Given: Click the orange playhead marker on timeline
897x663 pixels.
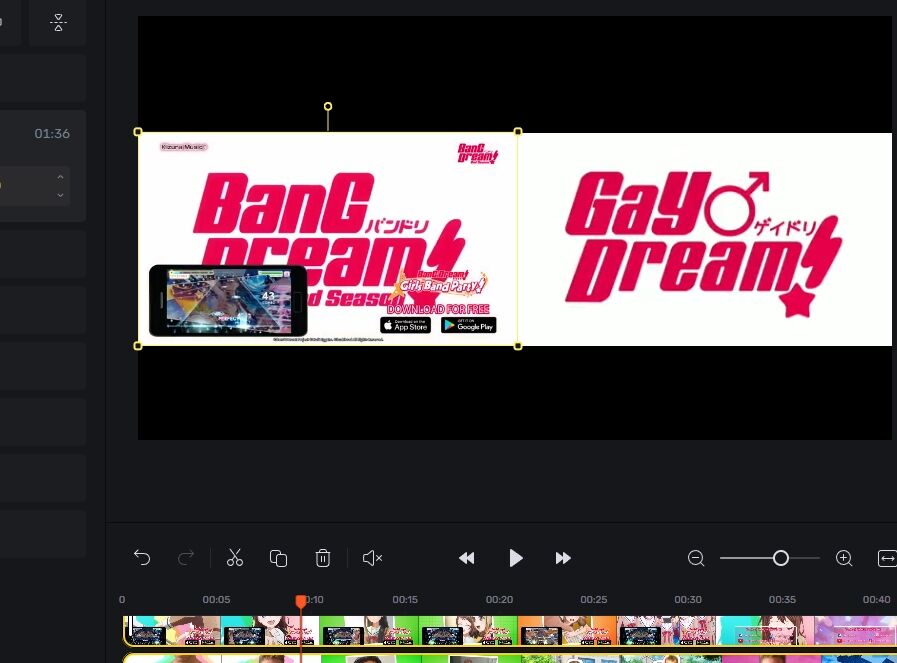Looking at the screenshot, I should click(x=301, y=601).
